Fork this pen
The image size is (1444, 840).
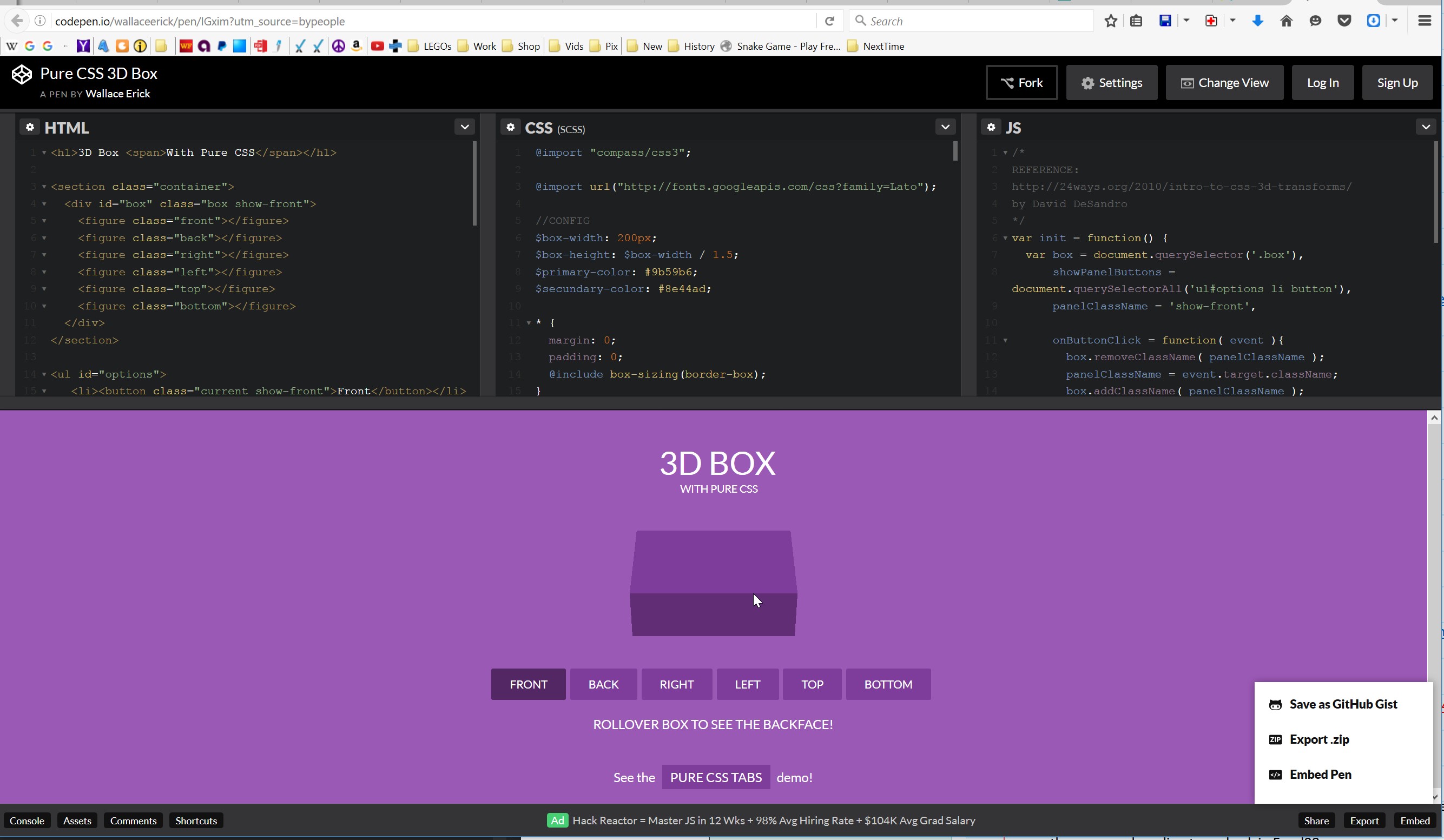coord(1021,83)
